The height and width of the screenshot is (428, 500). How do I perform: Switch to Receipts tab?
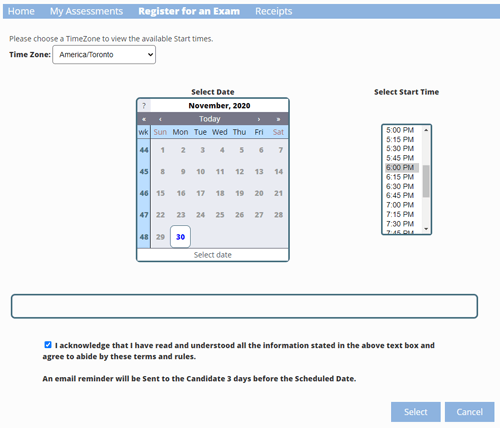(x=274, y=11)
